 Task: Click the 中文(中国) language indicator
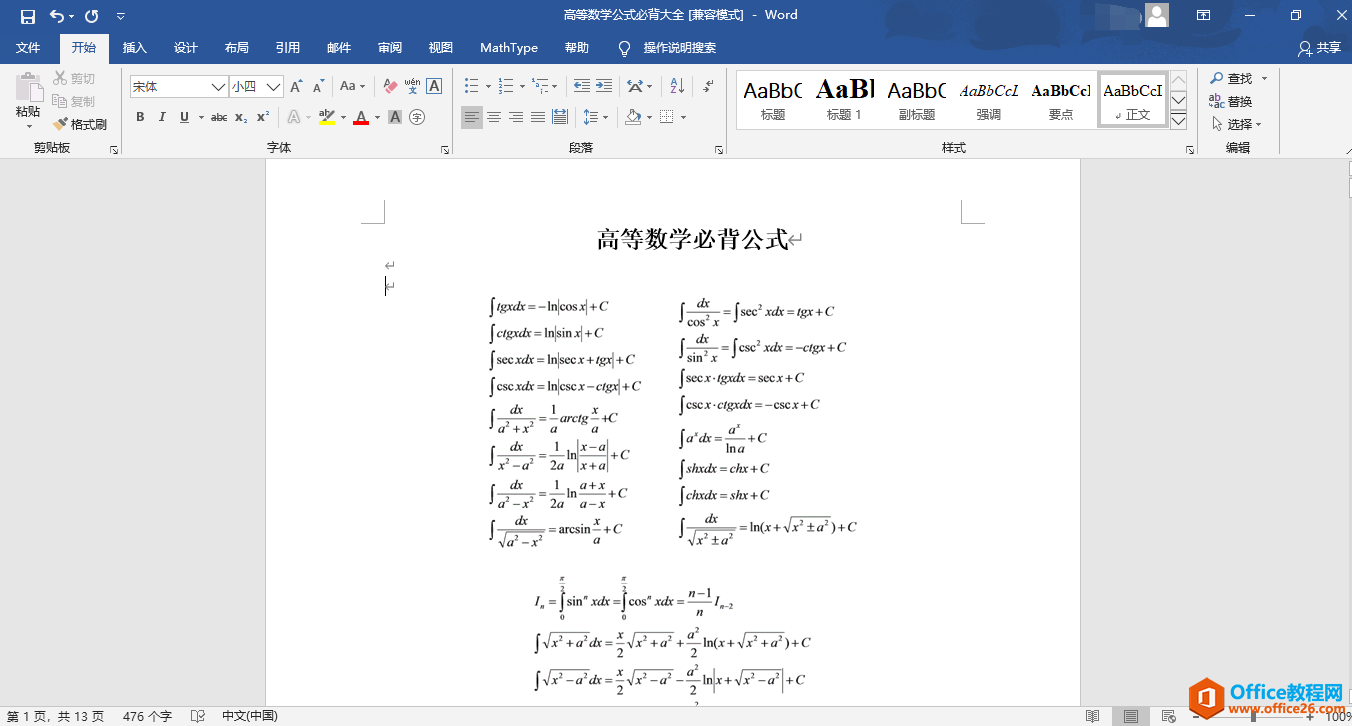(x=249, y=716)
